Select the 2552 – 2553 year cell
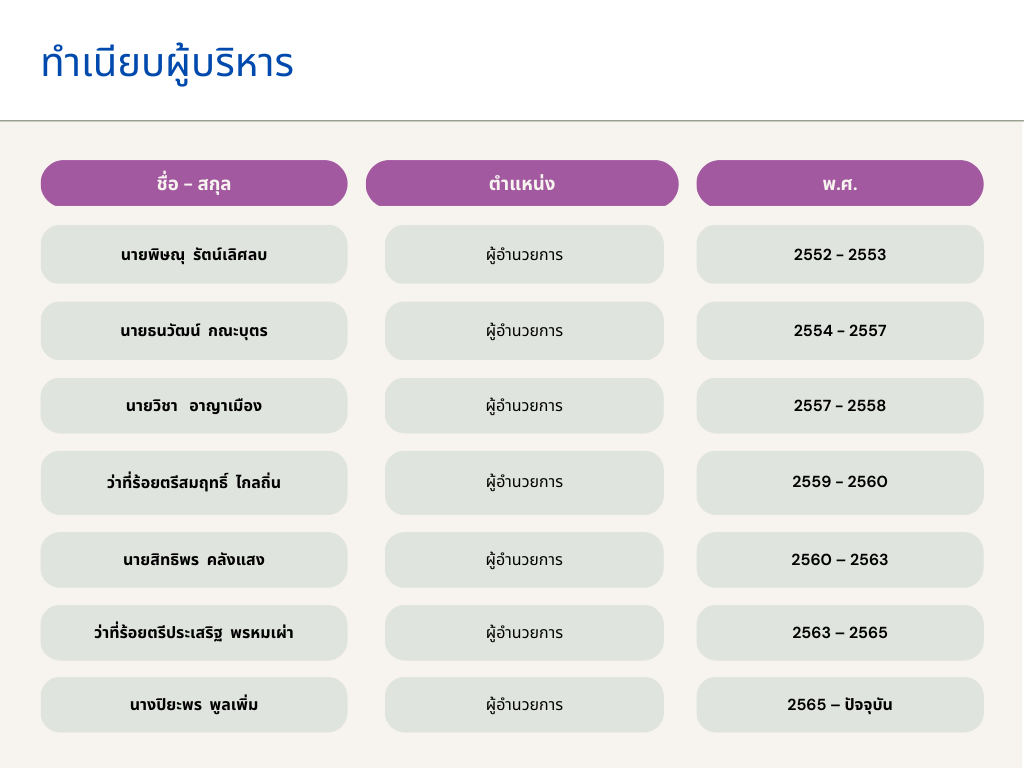The height and width of the screenshot is (768, 1024). point(840,254)
